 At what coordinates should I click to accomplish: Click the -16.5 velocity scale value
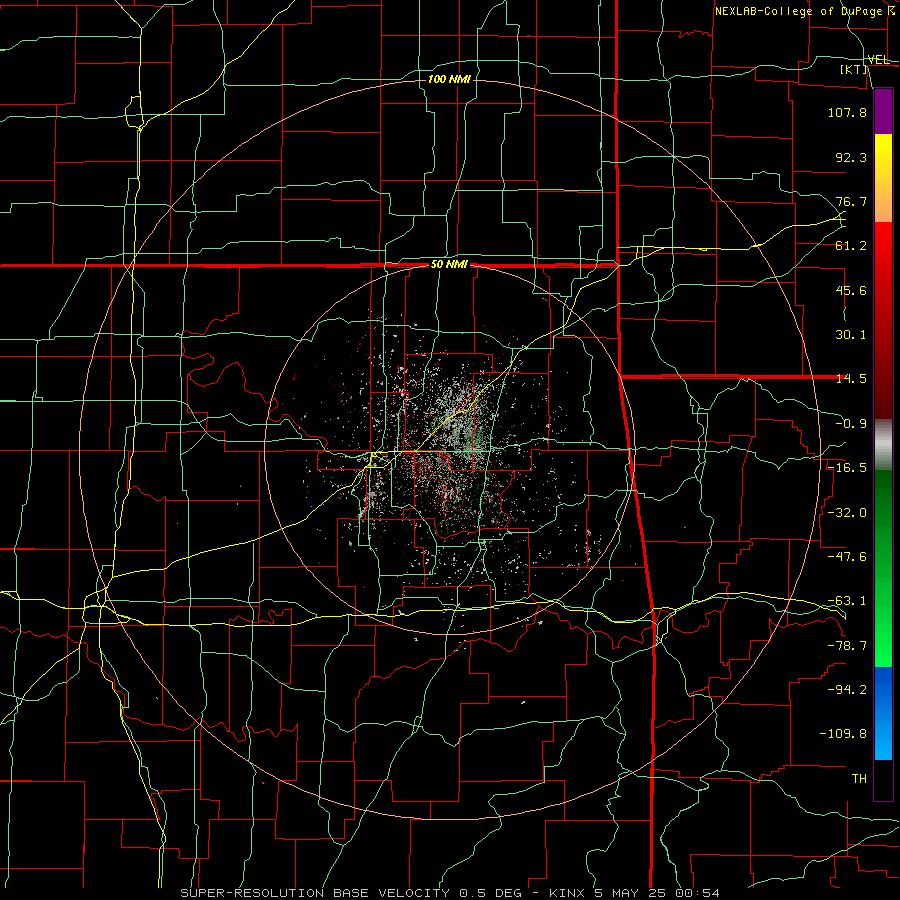(x=847, y=468)
